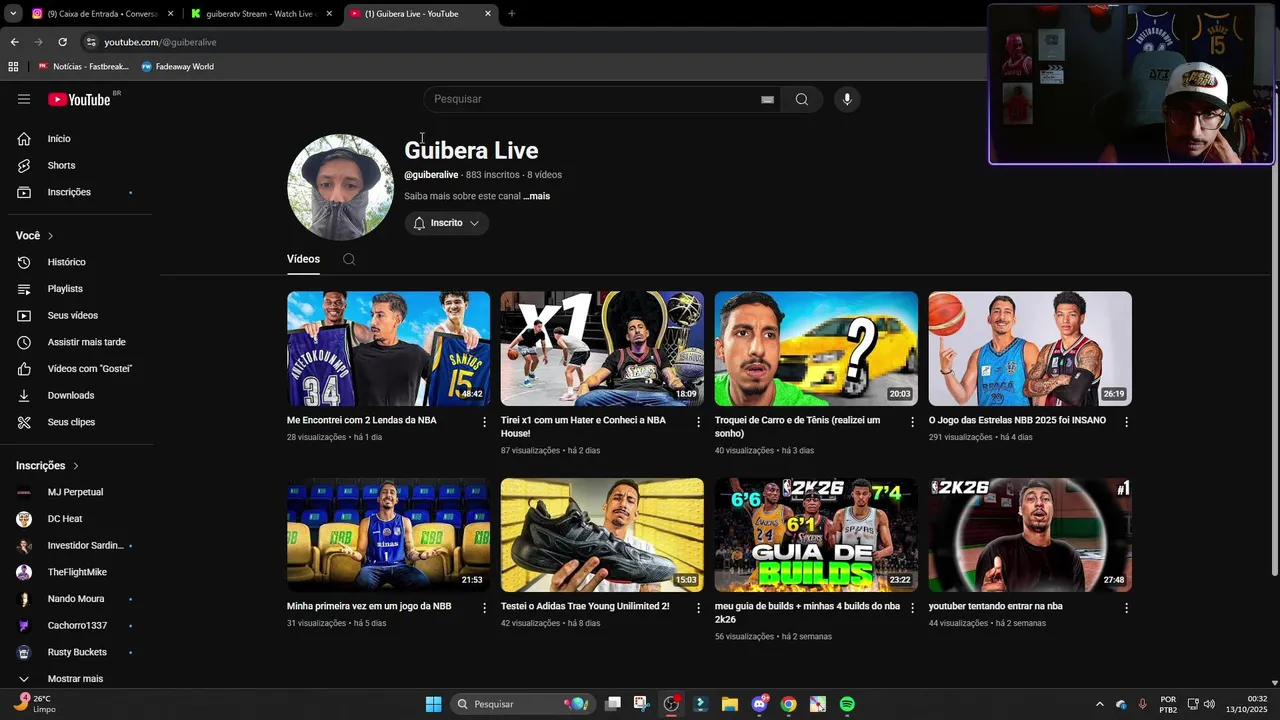
Task: Open a new browser tab
Action: (512, 14)
